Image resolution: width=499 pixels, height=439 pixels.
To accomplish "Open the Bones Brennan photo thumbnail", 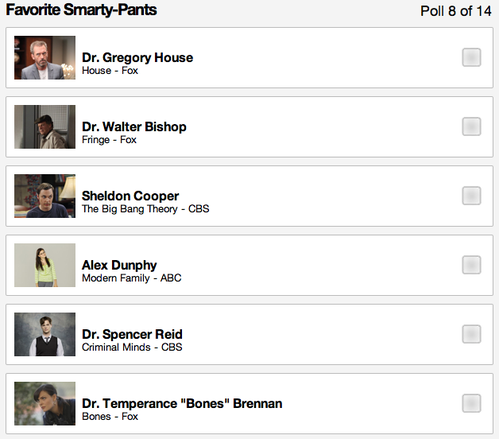I will click(x=45, y=403).
